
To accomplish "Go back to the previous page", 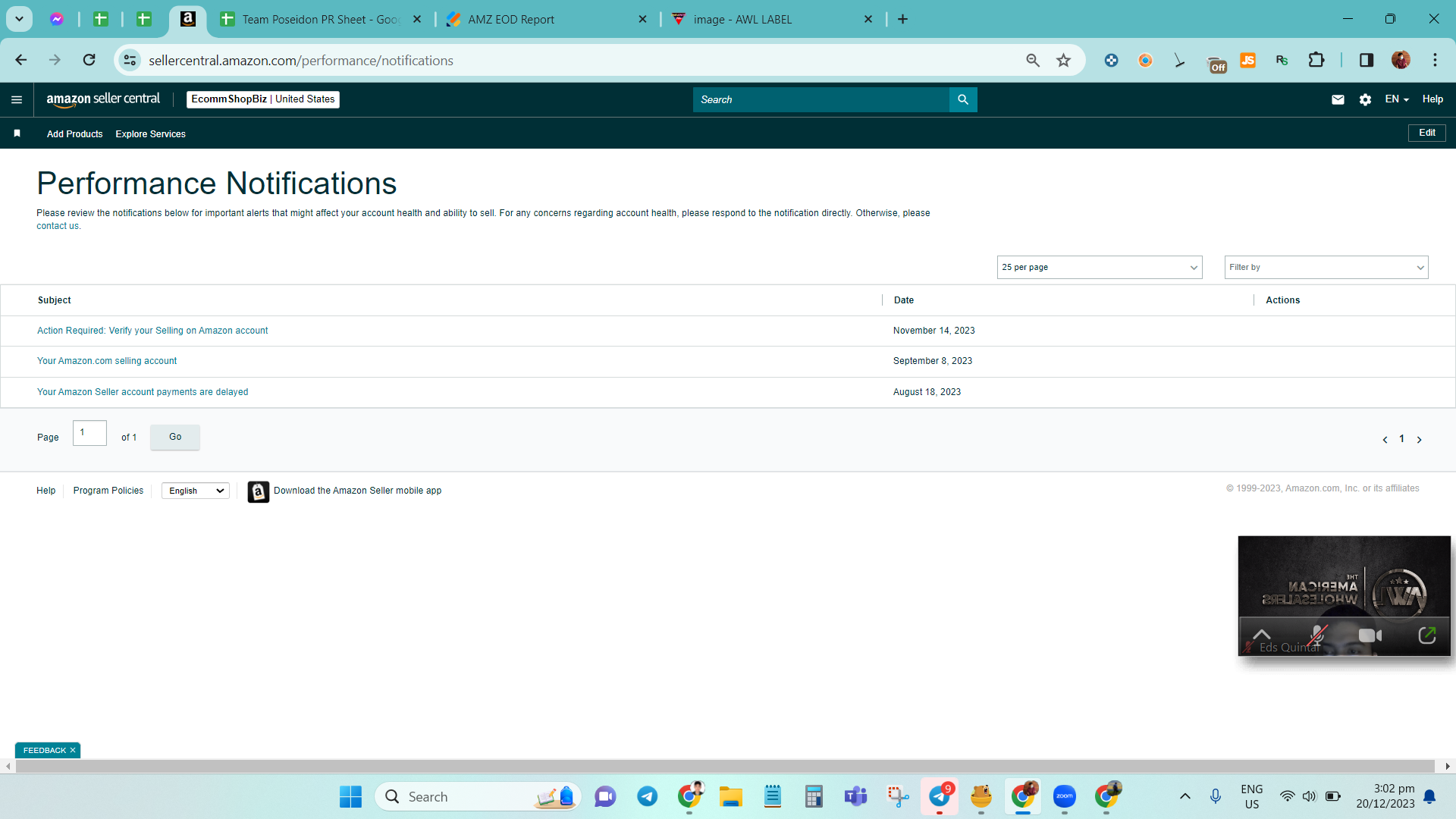I will coord(21,60).
